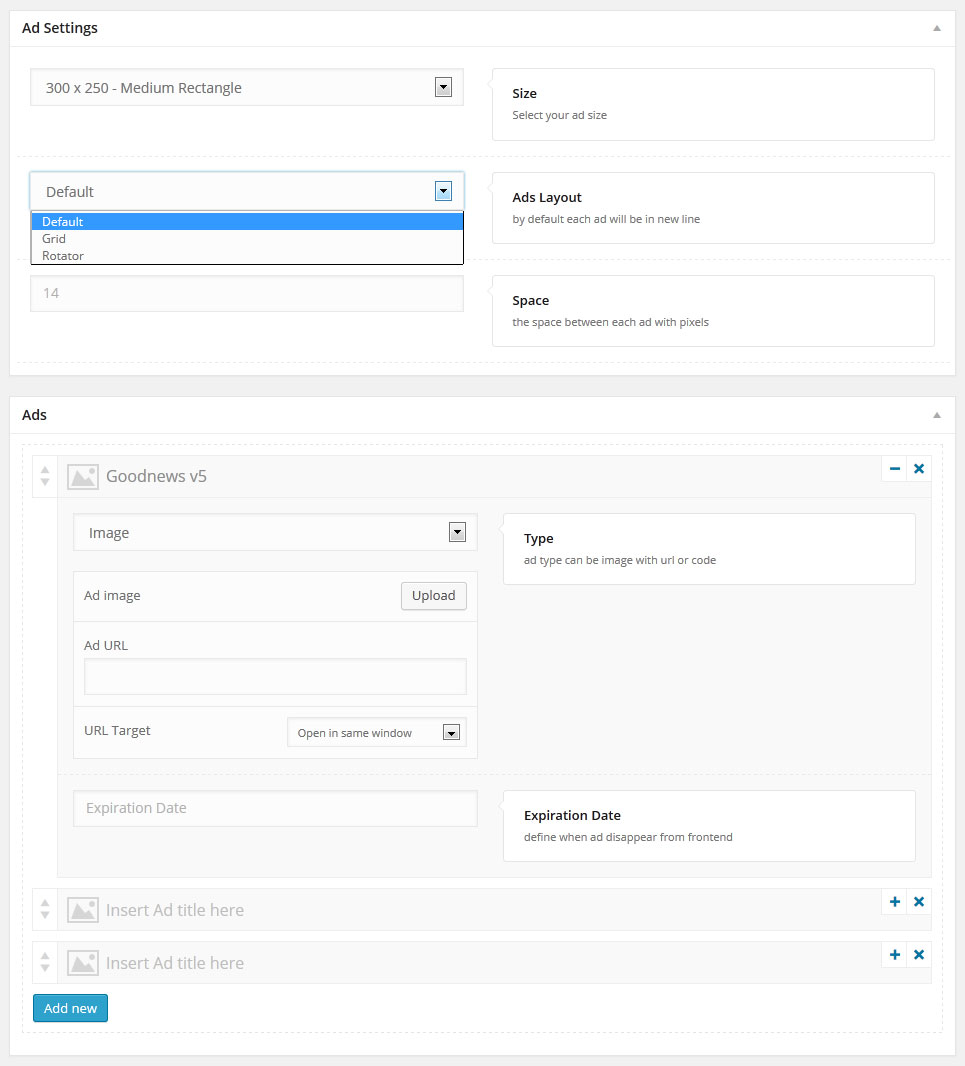Expand the third ad with plus icon
Screen dimensions: 965x1066
[894, 955]
